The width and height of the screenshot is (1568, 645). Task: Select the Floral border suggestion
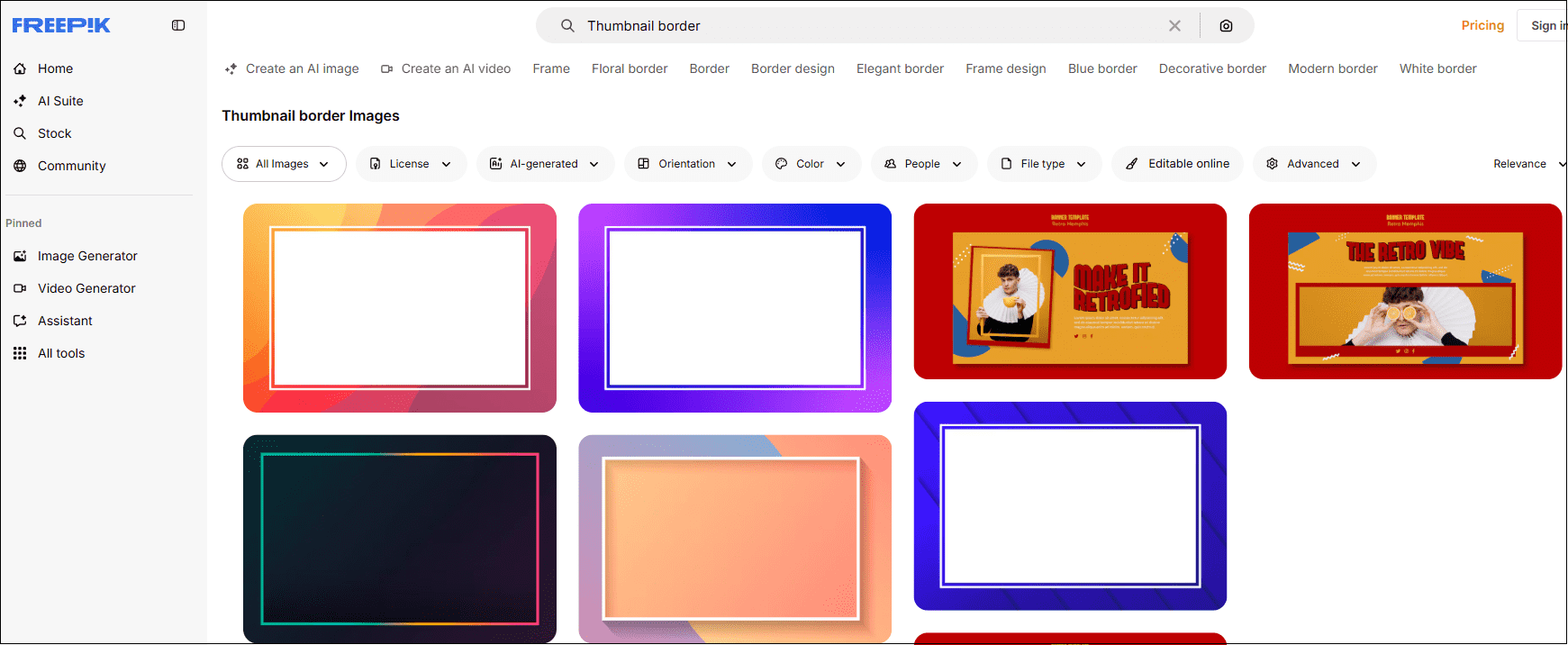[x=630, y=68]
